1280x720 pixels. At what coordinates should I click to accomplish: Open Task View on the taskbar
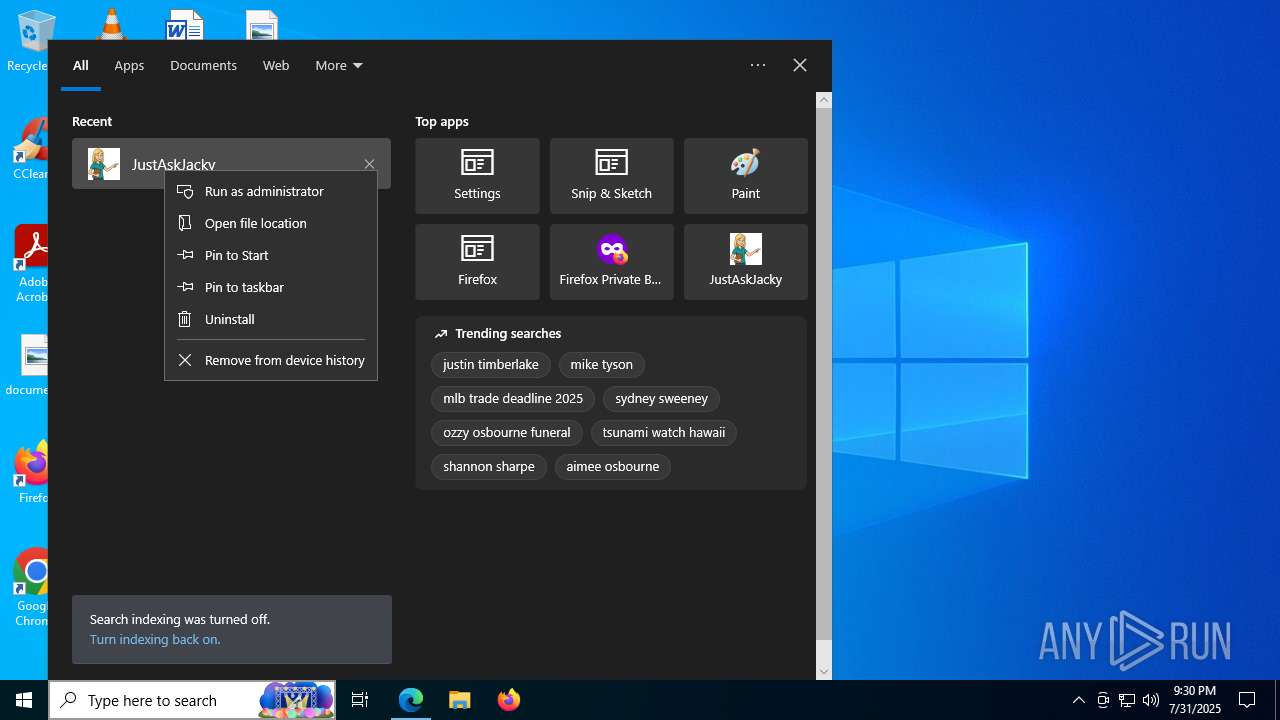point(360,700)
